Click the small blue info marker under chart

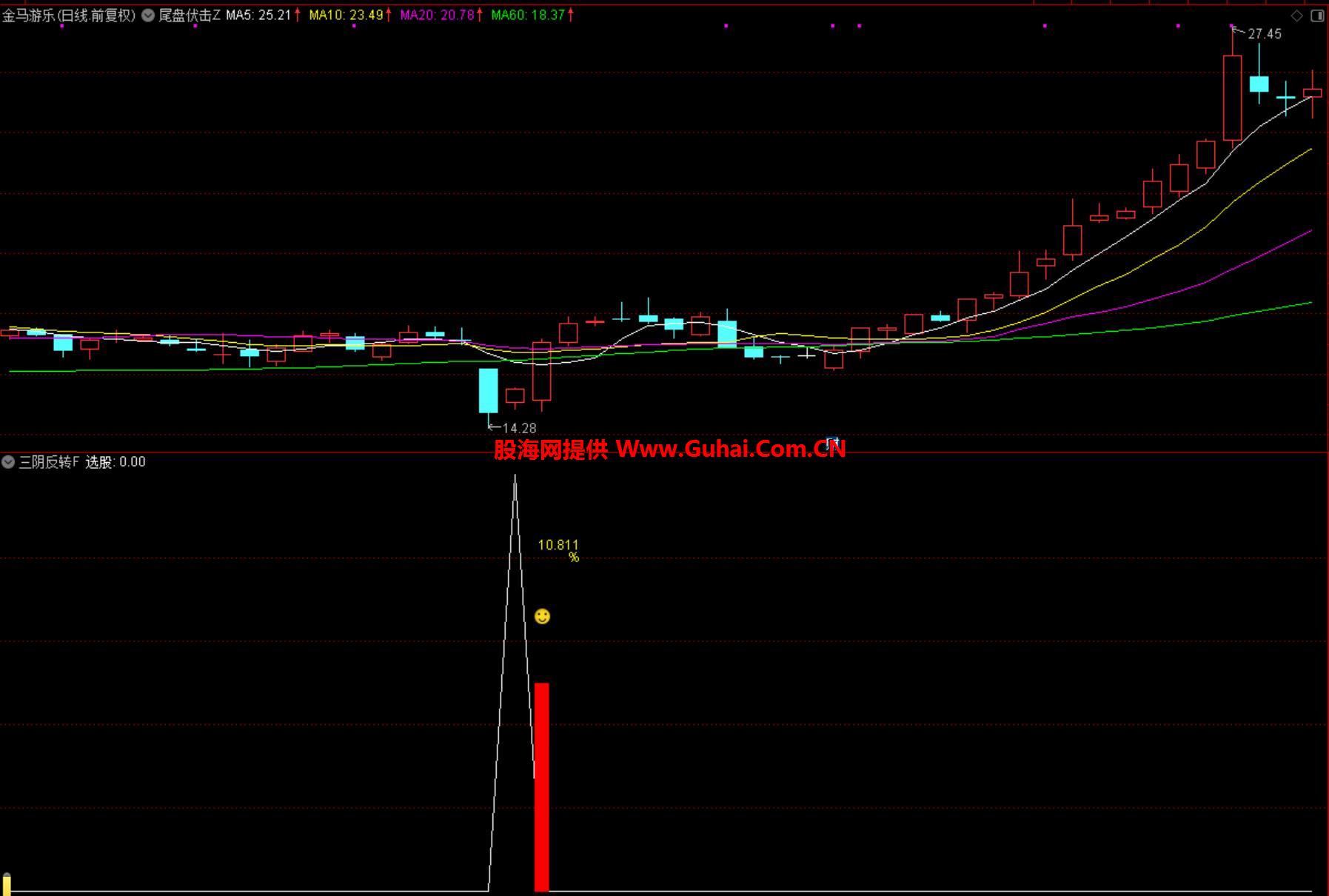pos(831,443)
